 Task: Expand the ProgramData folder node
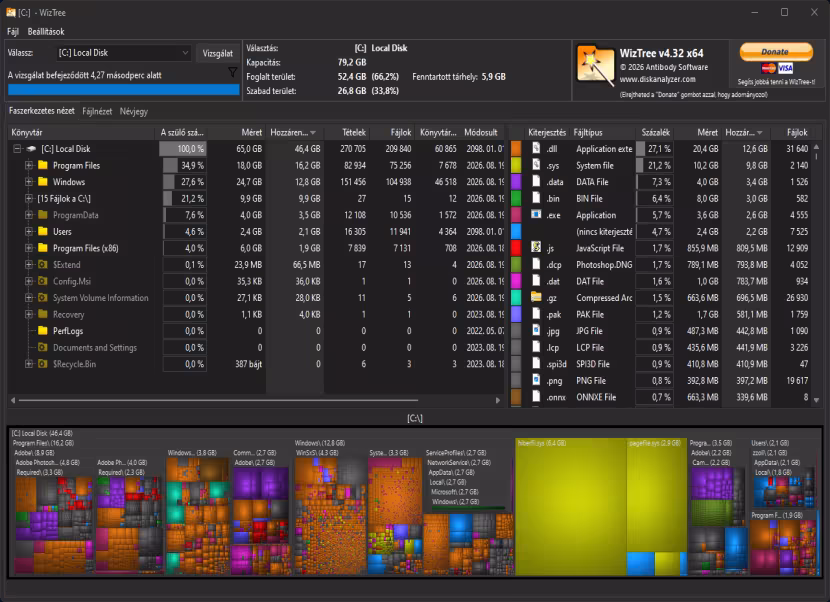tap(29, 215)
